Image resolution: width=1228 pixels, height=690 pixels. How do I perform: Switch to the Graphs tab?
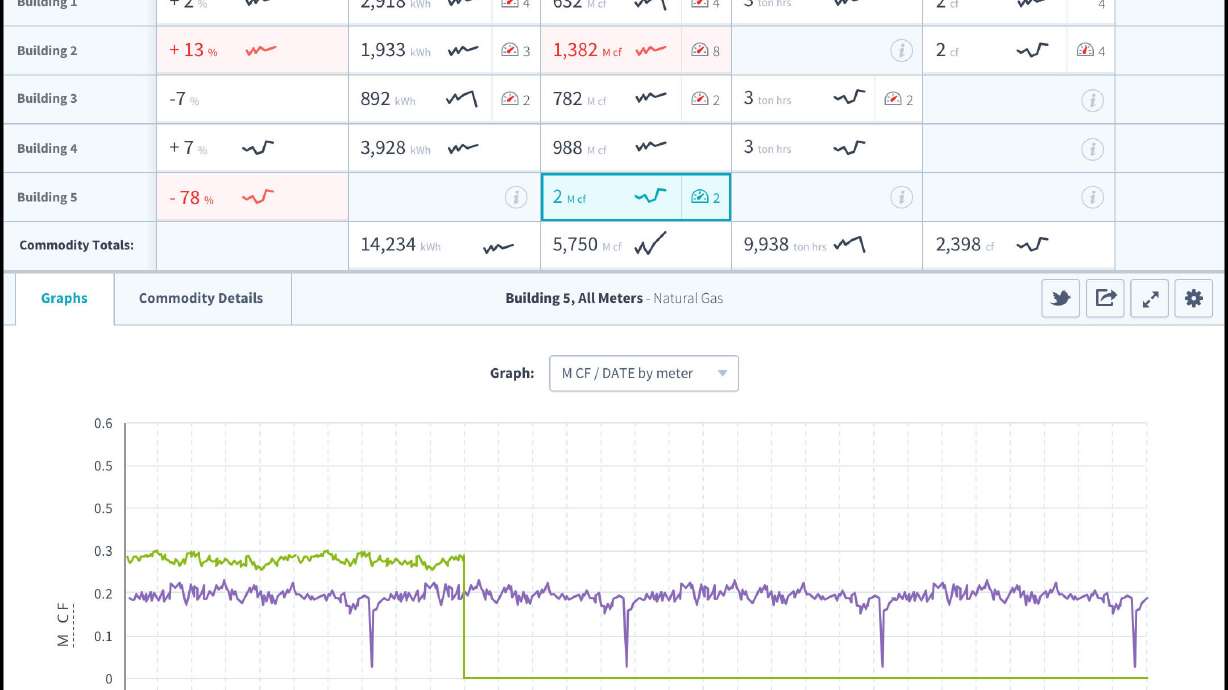point(64,298)
